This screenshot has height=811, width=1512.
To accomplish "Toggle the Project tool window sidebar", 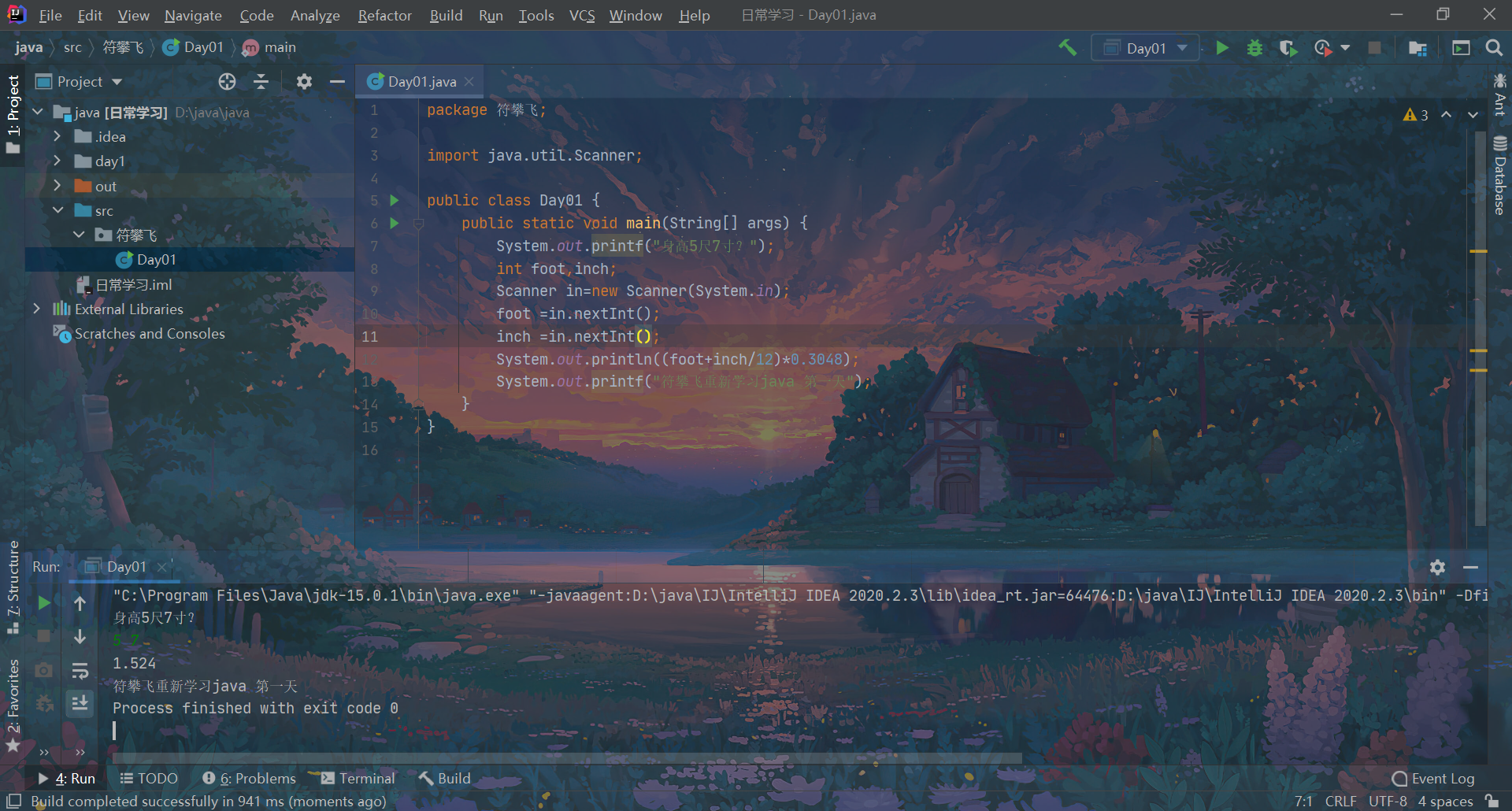I will pos(13,115).
